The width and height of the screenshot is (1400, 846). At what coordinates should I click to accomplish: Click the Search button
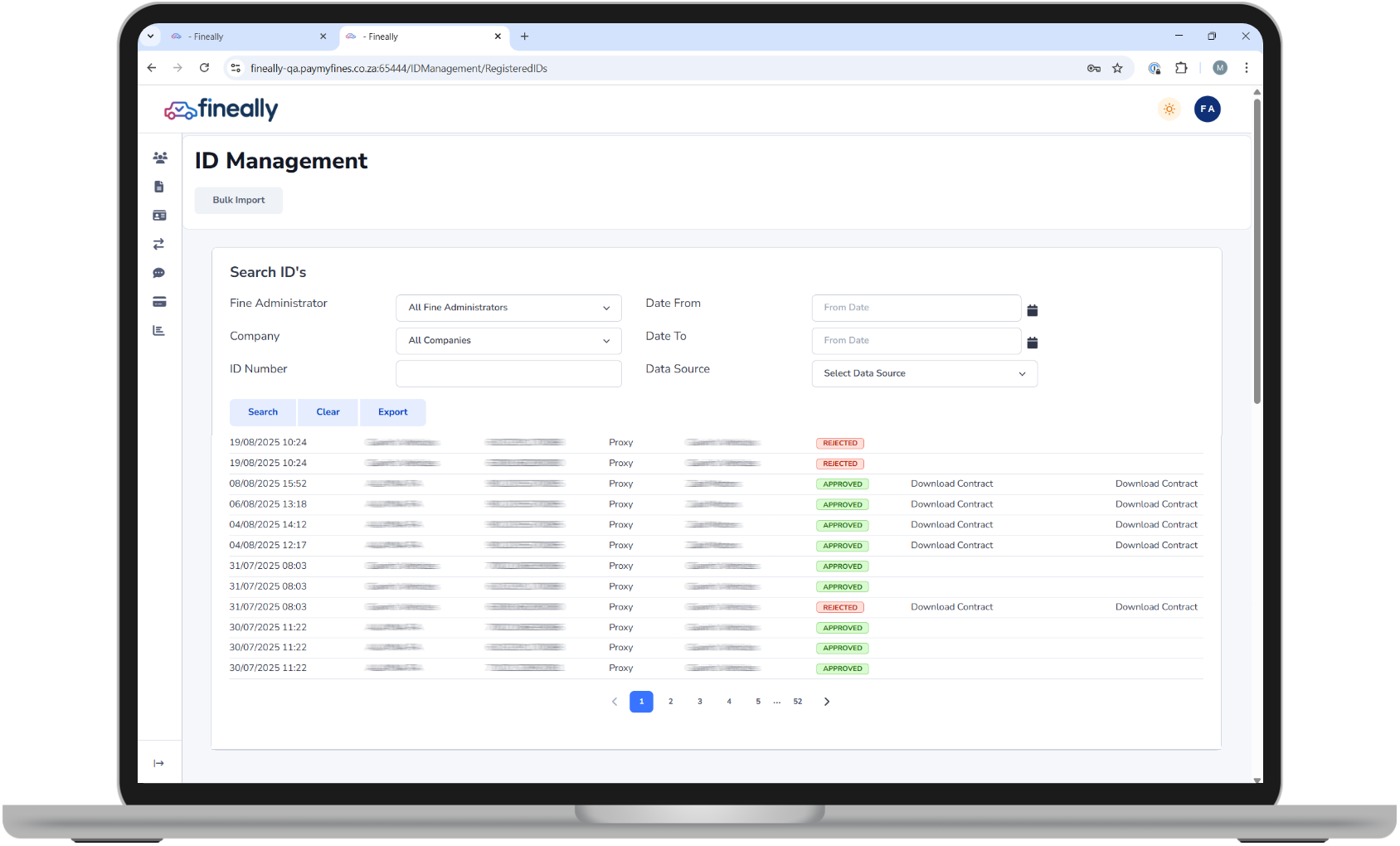tap(262, 412)
